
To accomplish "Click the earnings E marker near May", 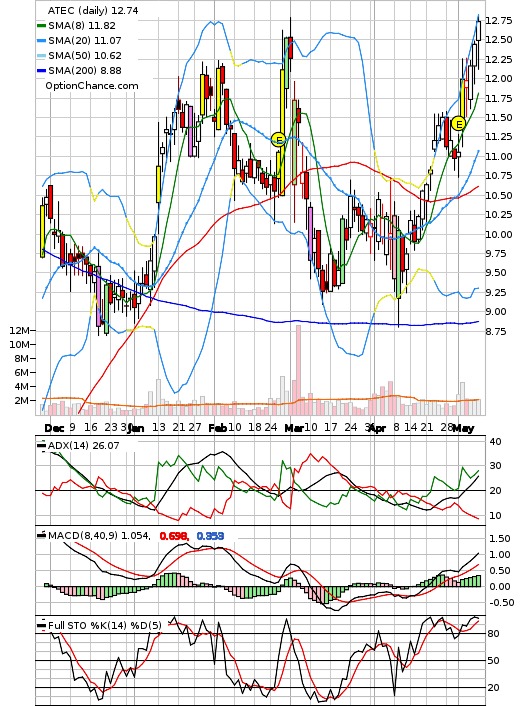I will (458, 123).
